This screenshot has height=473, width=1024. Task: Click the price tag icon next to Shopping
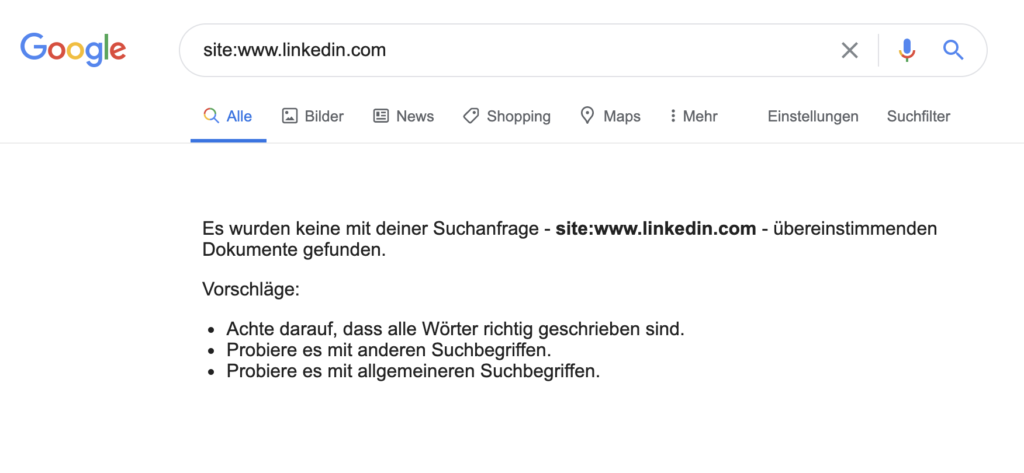[471, 116]
